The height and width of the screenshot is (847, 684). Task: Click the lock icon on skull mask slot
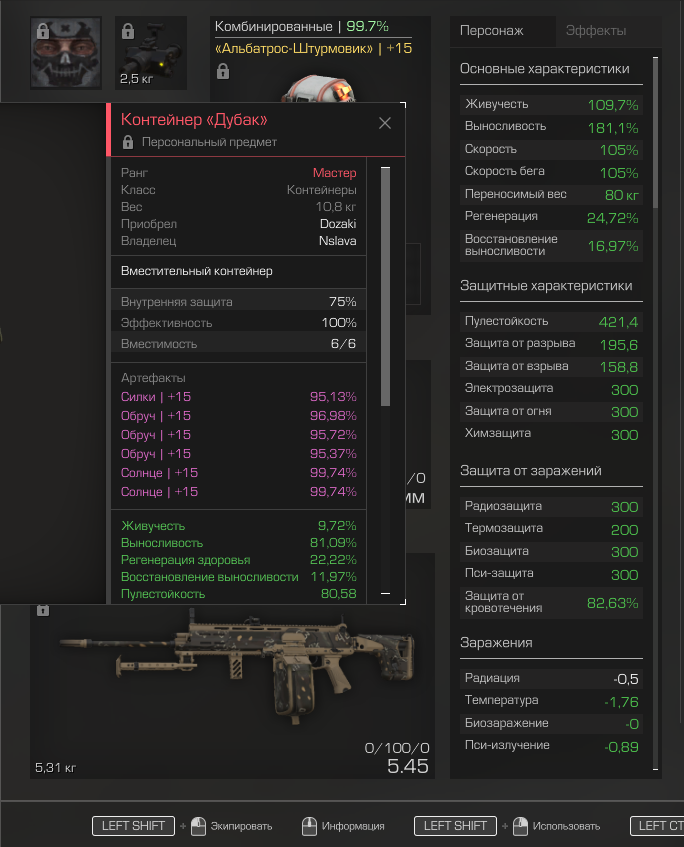(x=43, y=31)
